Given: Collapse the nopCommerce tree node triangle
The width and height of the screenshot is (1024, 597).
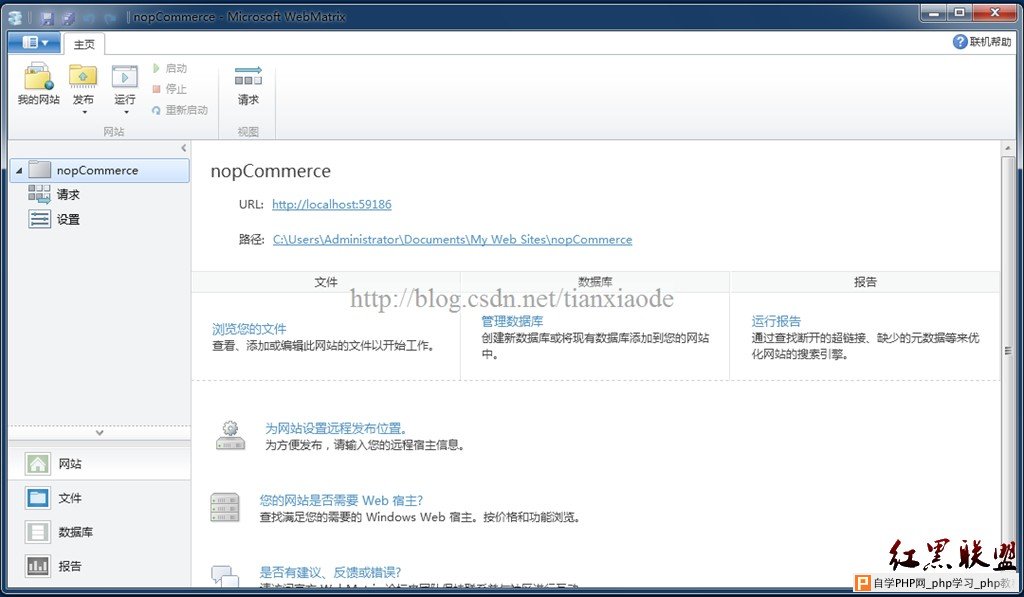Looking at the screenshot, I should pos(19,170).
